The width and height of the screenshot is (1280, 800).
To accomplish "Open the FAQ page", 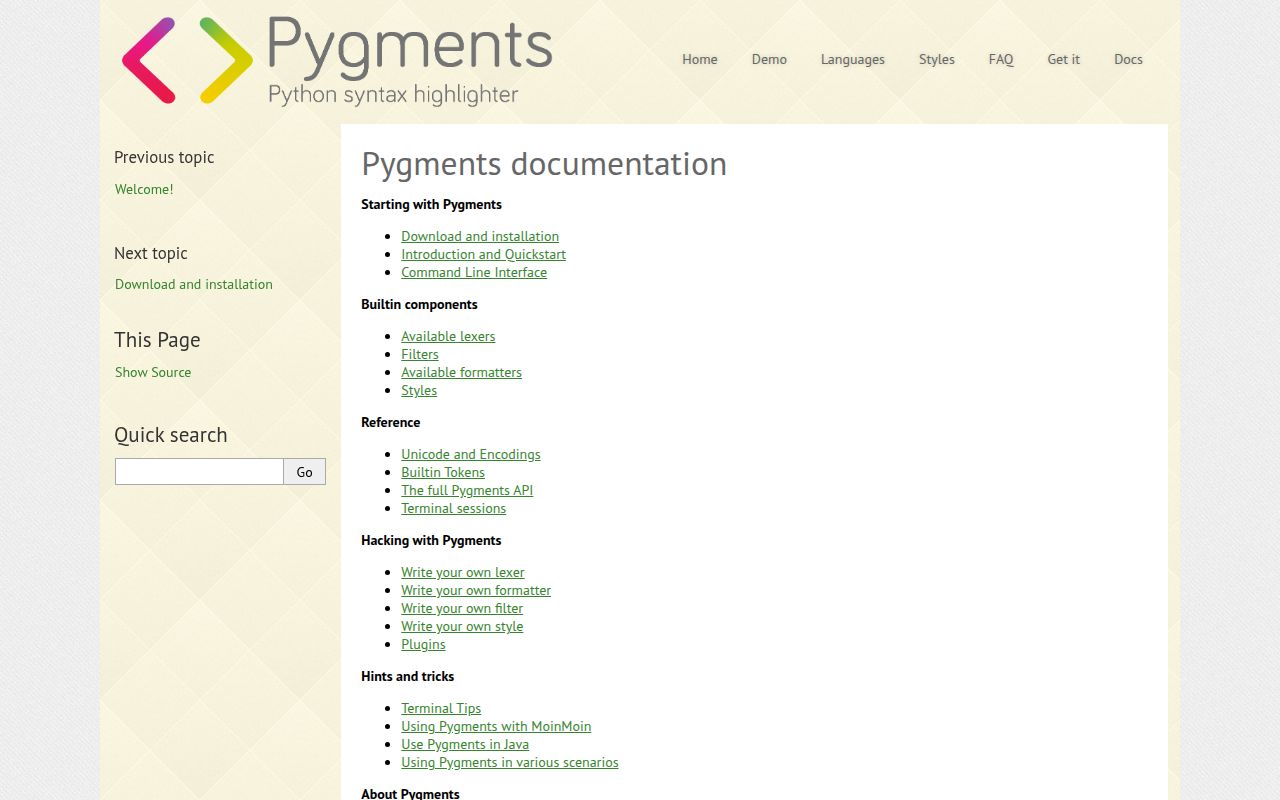I will coord(1001,59).
